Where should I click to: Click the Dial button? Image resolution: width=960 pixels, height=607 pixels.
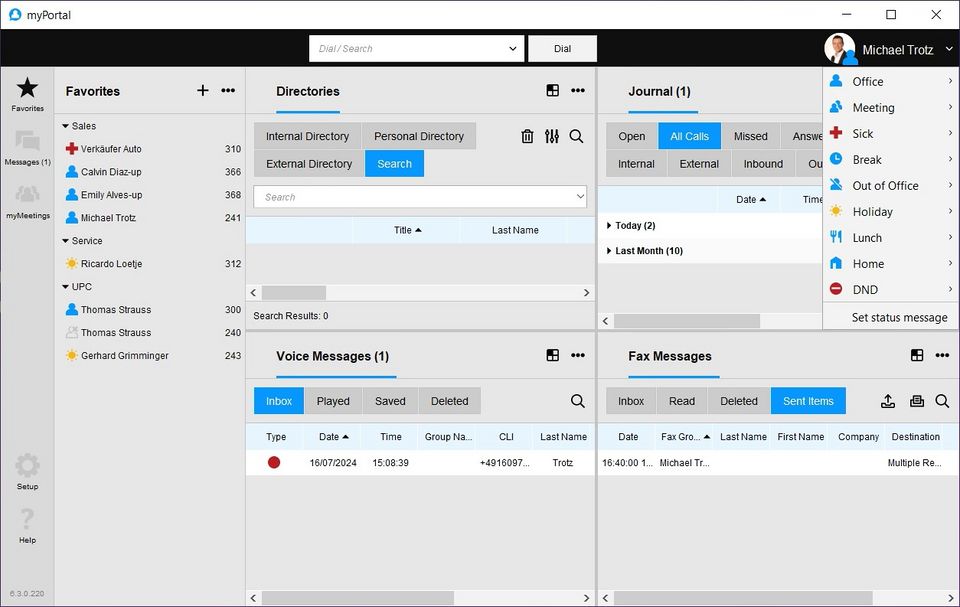pyautogui.click(x=561, y=48)
